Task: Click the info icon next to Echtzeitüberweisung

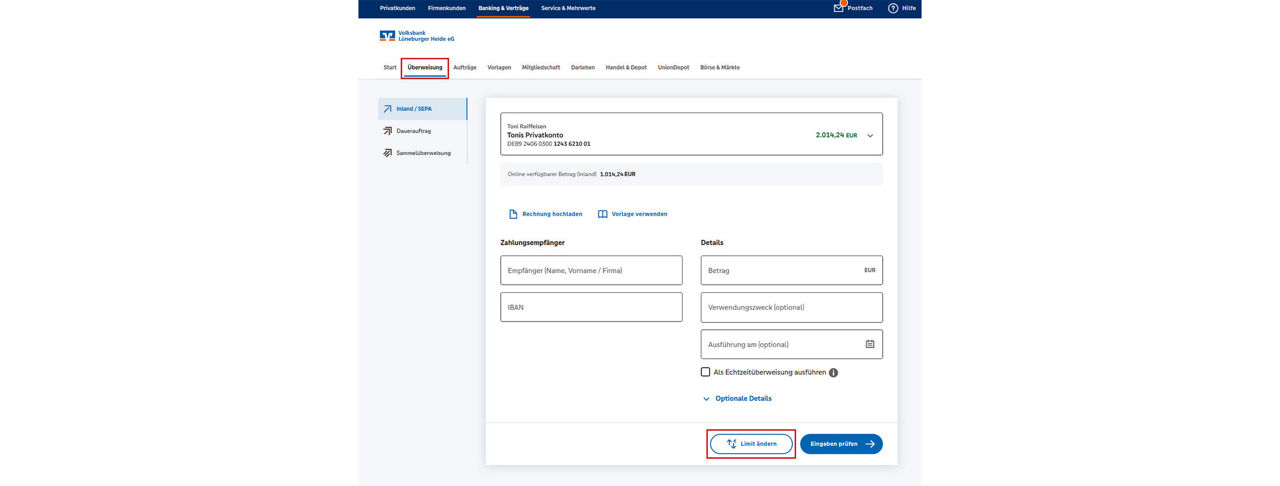Action: [833, 372]
